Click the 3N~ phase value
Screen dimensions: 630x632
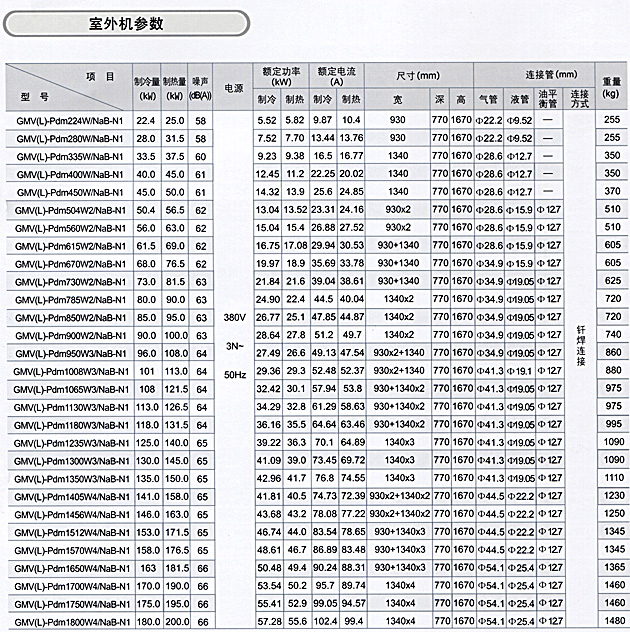click(x=234, y=346)
